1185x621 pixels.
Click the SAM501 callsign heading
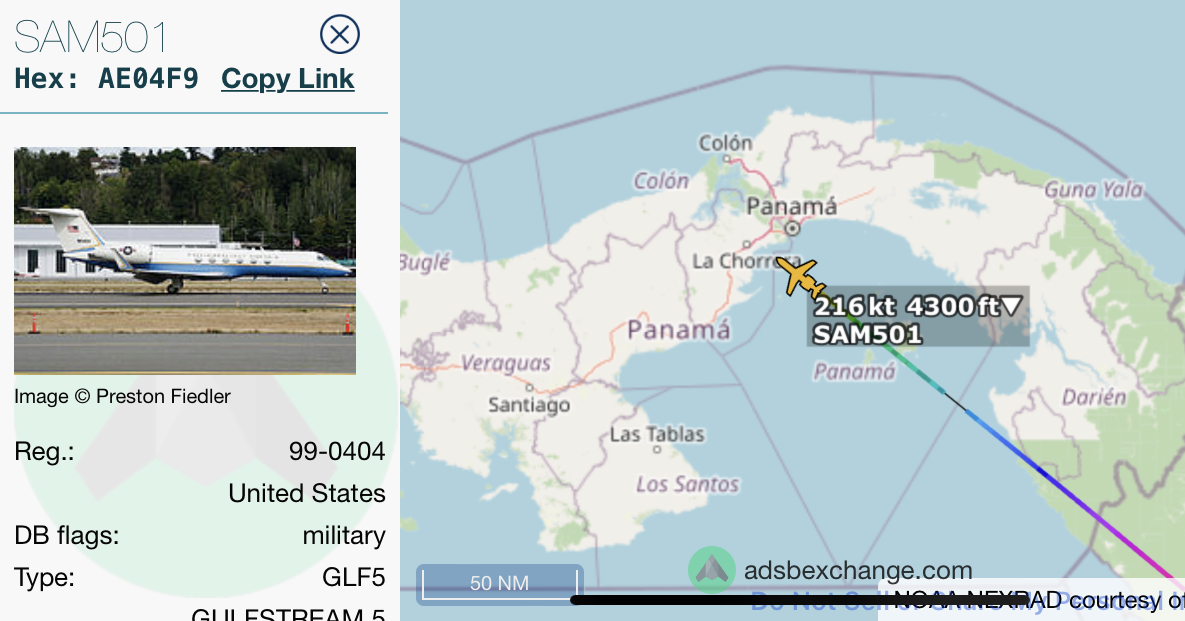click(90, 36)
